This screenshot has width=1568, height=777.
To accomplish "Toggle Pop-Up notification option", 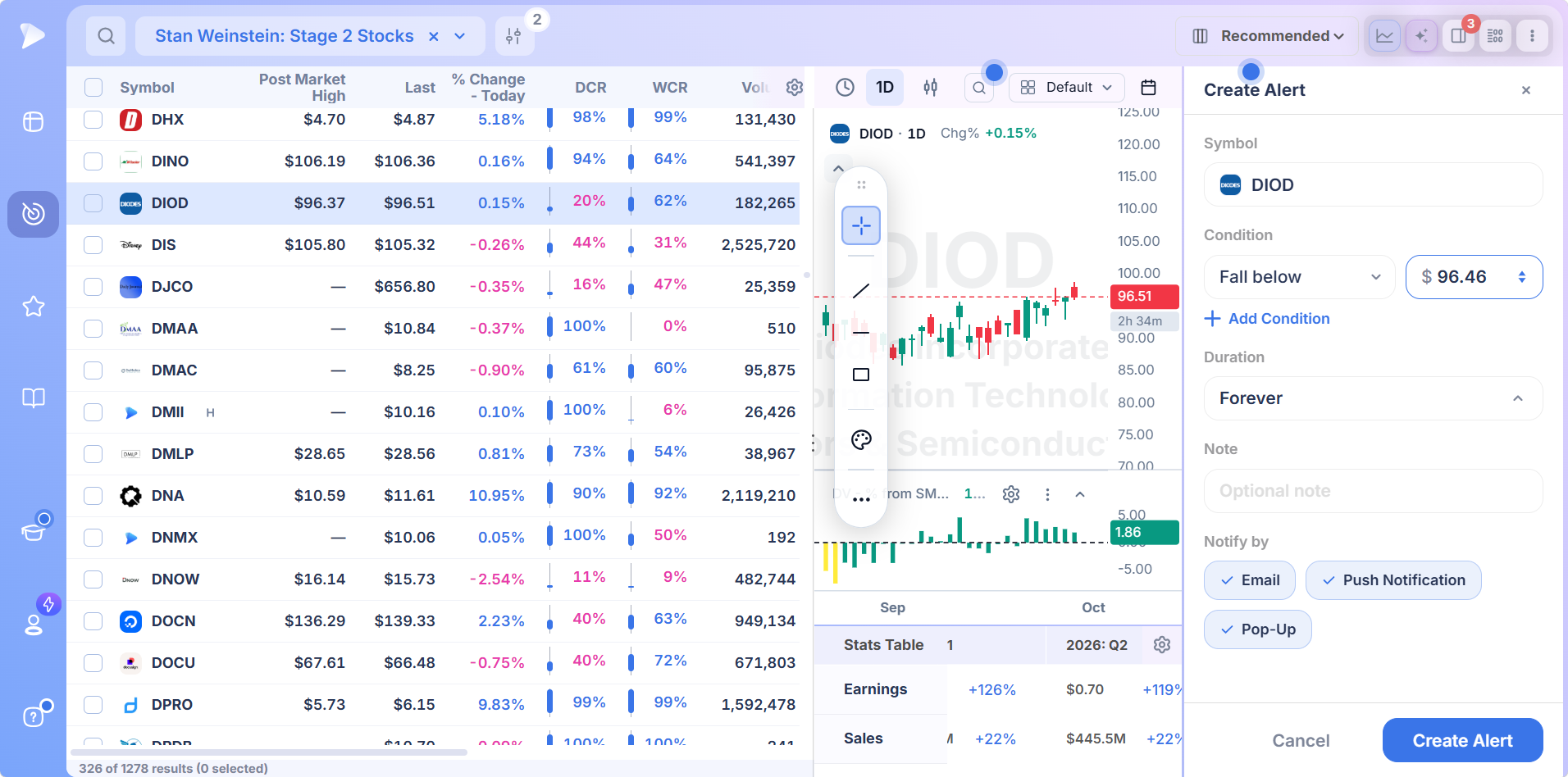I will [x=1258, y=629].
